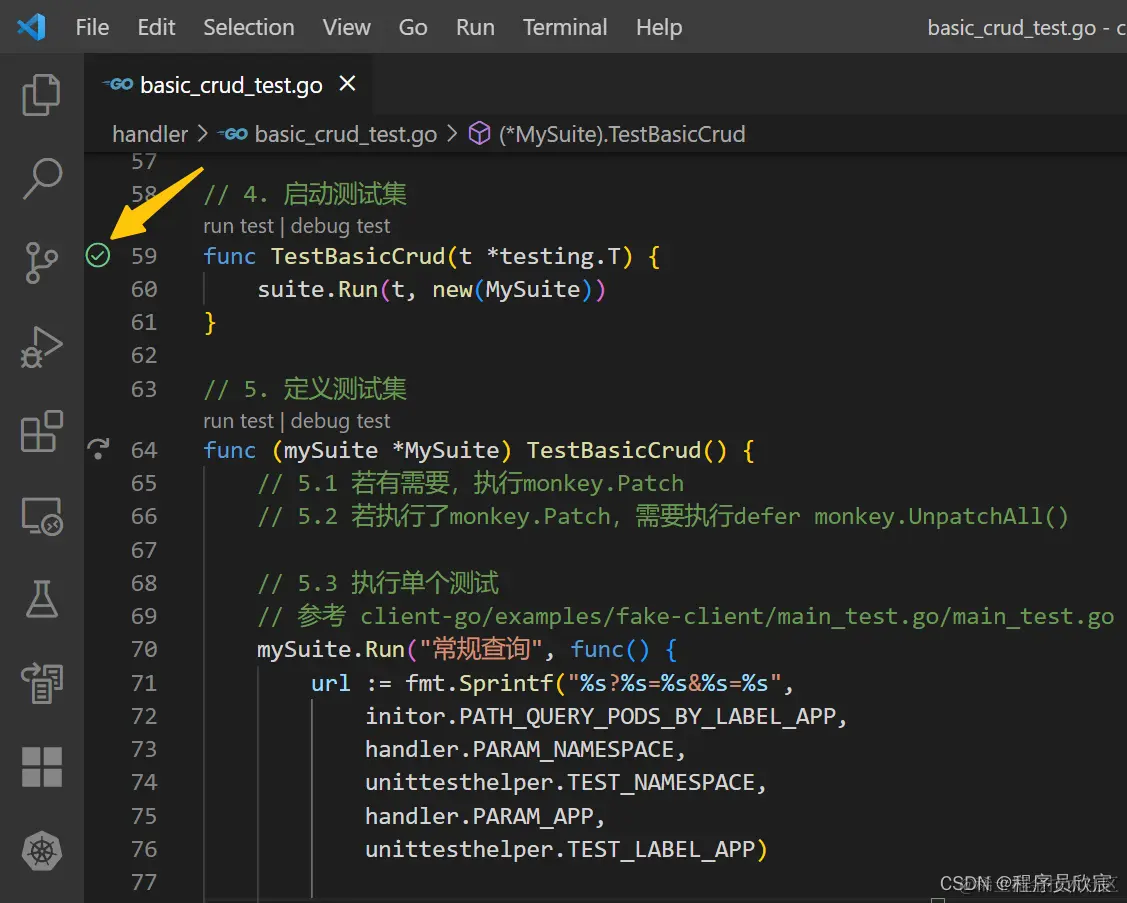Open the Source Control view
The height and width of the screenshot is (903, 1127).
coord(42,262)
